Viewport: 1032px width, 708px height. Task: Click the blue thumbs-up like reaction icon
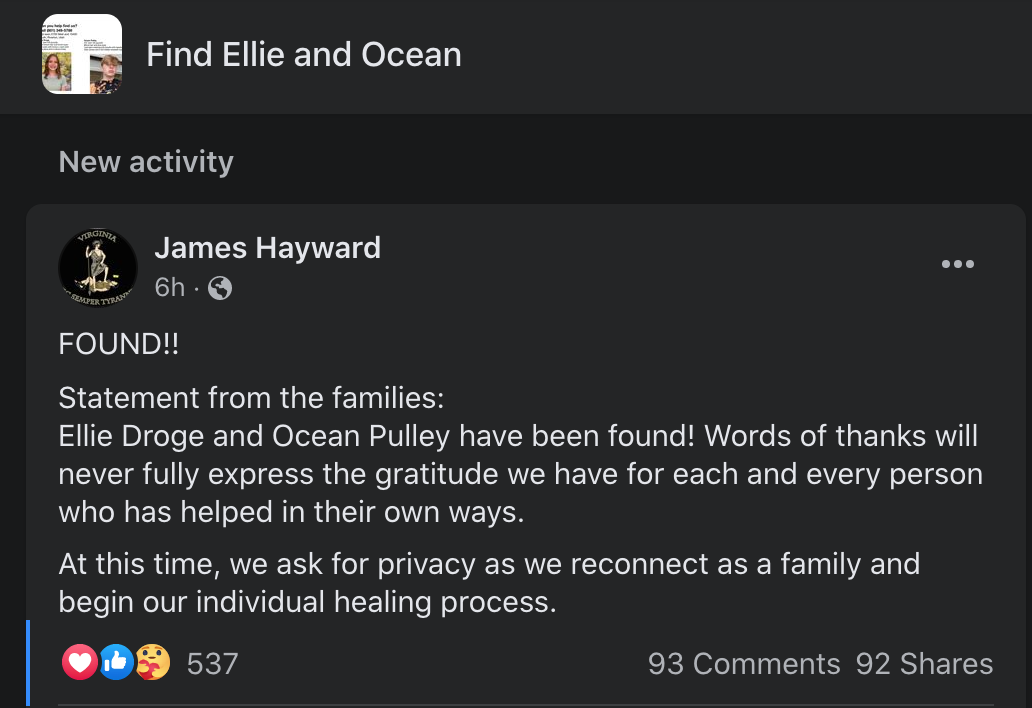pyautogui.click(x=116, y=662)
